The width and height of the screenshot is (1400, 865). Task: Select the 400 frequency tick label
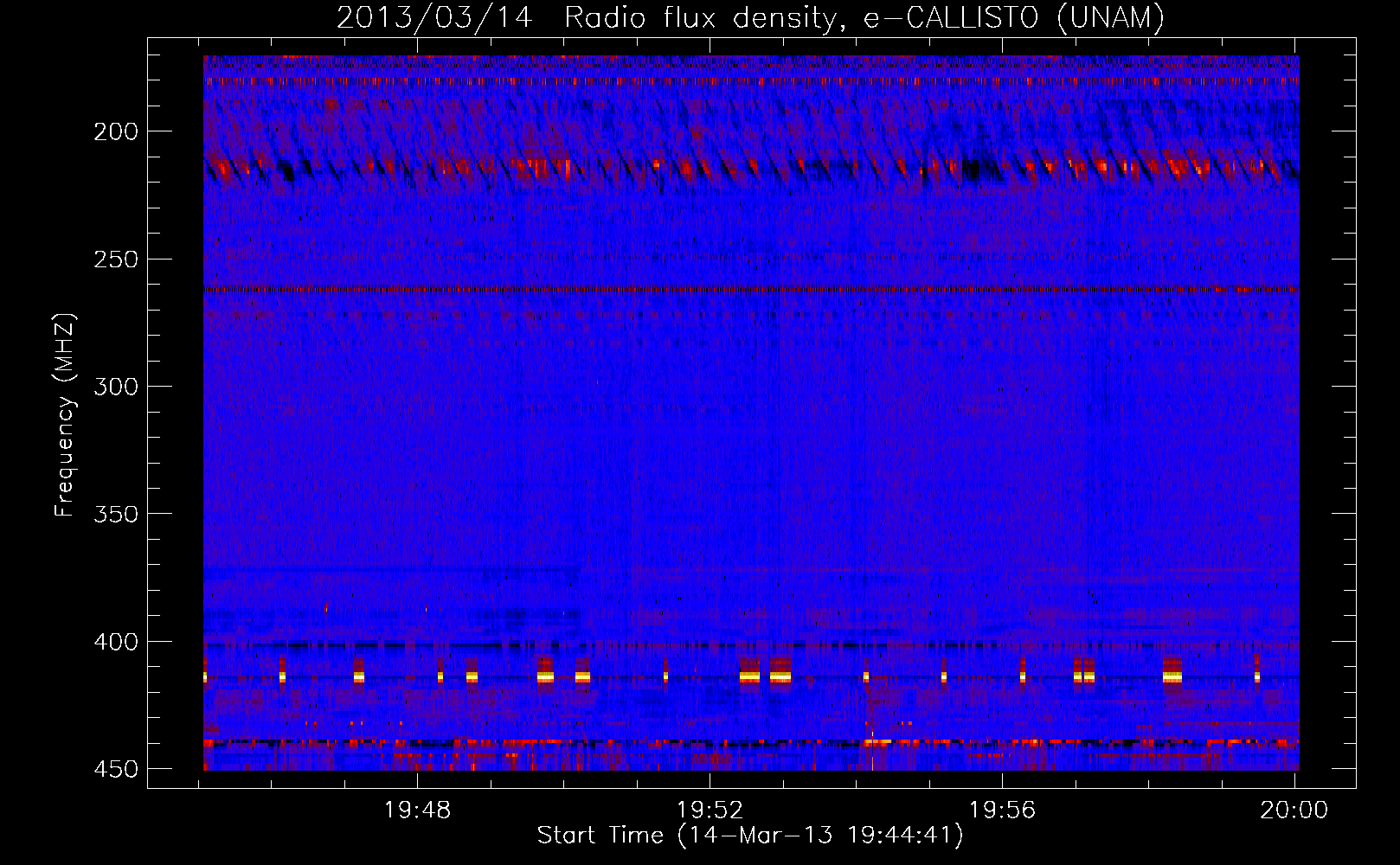click(x=115, y=642)
